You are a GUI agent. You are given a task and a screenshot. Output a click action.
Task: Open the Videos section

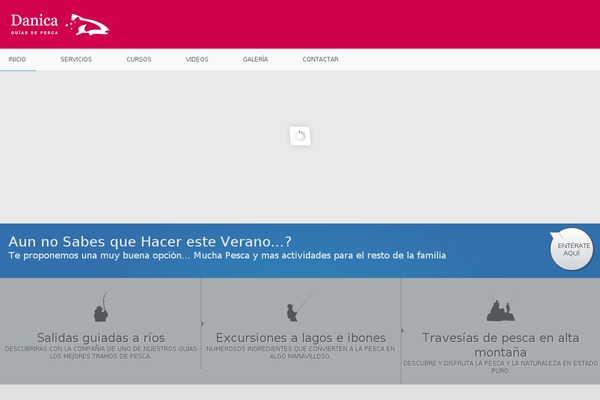click(197, 59)
